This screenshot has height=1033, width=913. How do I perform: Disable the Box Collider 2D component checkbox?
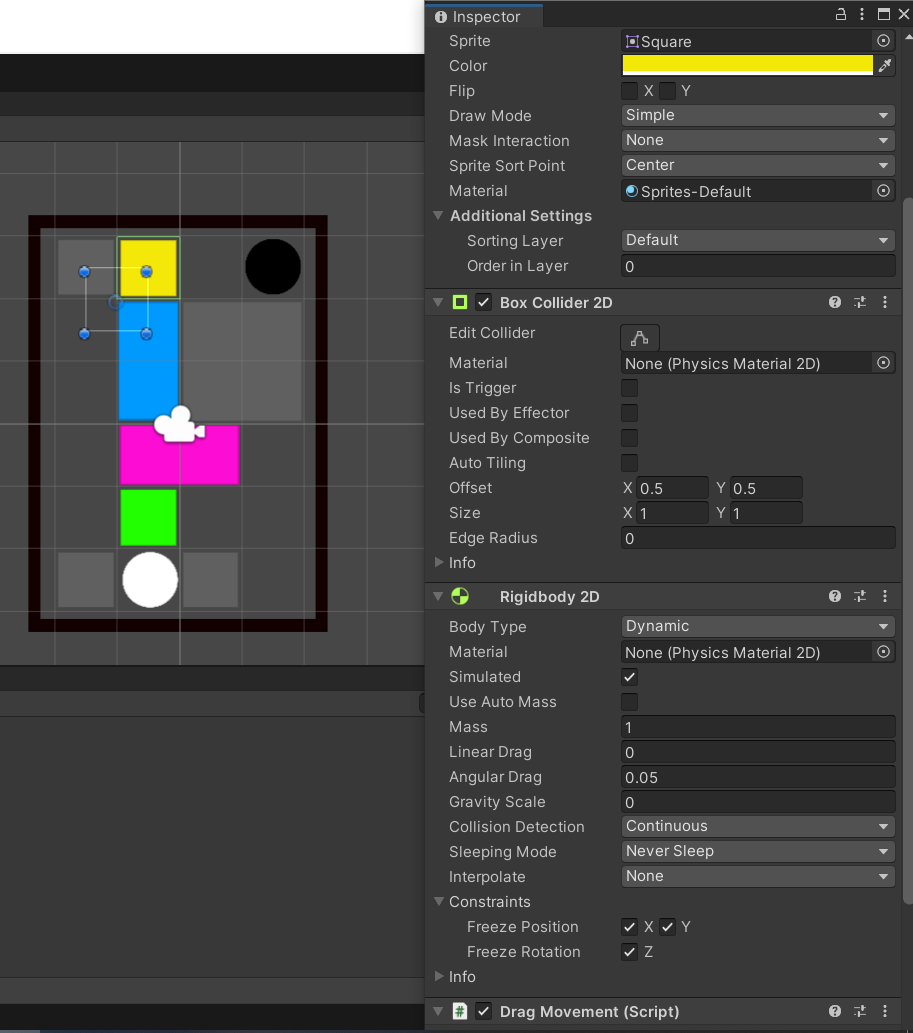tap(484, 302)
